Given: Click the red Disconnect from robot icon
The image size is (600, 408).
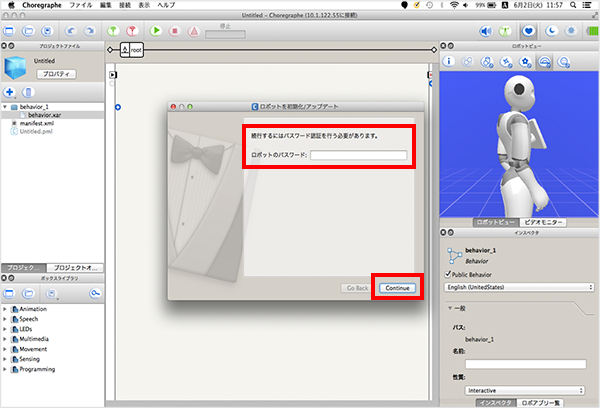Looking at the screenshot, I should coord(132,31).
